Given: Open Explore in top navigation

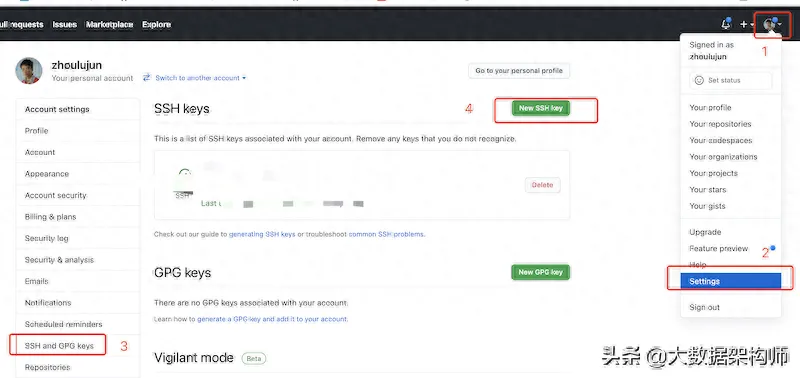Looking at the screenshot, I should click(156, 24).
